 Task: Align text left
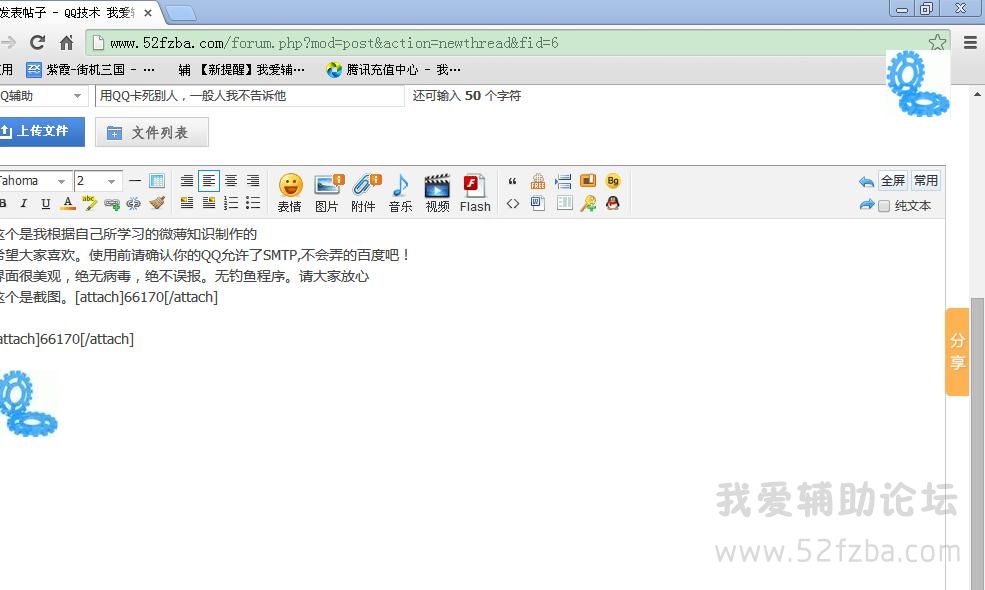click(209, 181)
